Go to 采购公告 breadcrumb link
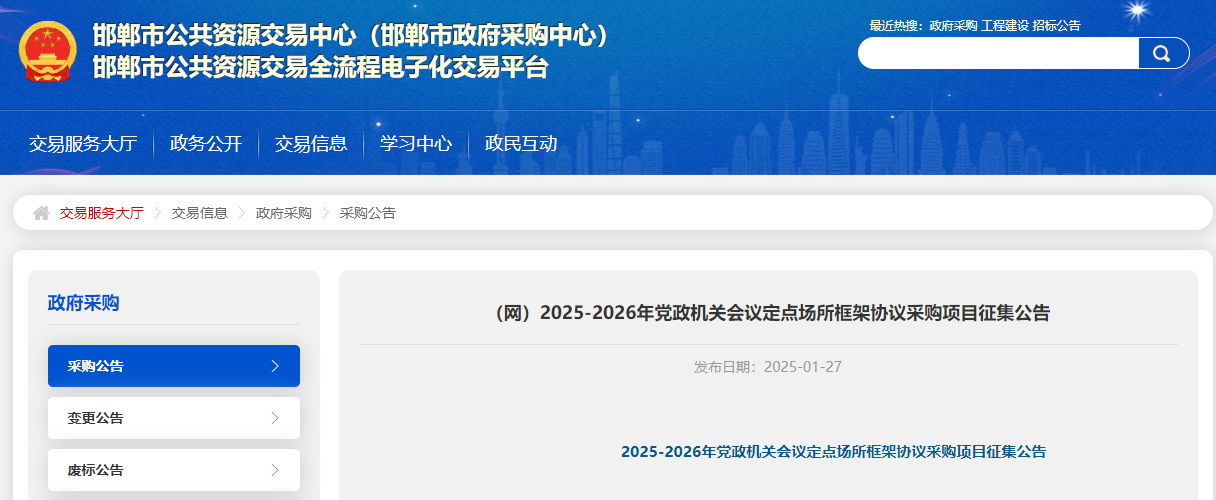Viewport: 1216px width, 500px height. 368,213
